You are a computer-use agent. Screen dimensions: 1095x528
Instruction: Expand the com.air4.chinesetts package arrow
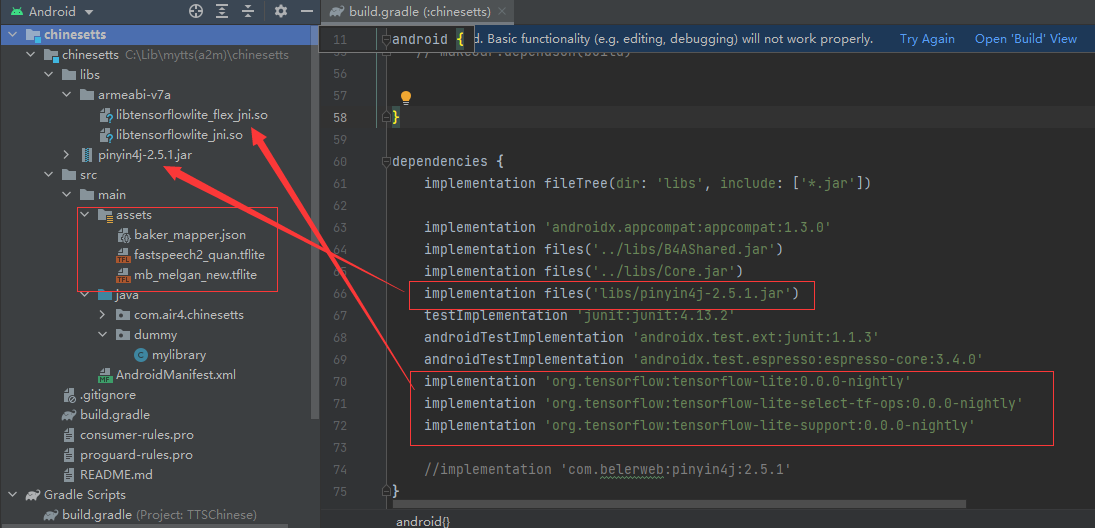click(x=103, y=315)
